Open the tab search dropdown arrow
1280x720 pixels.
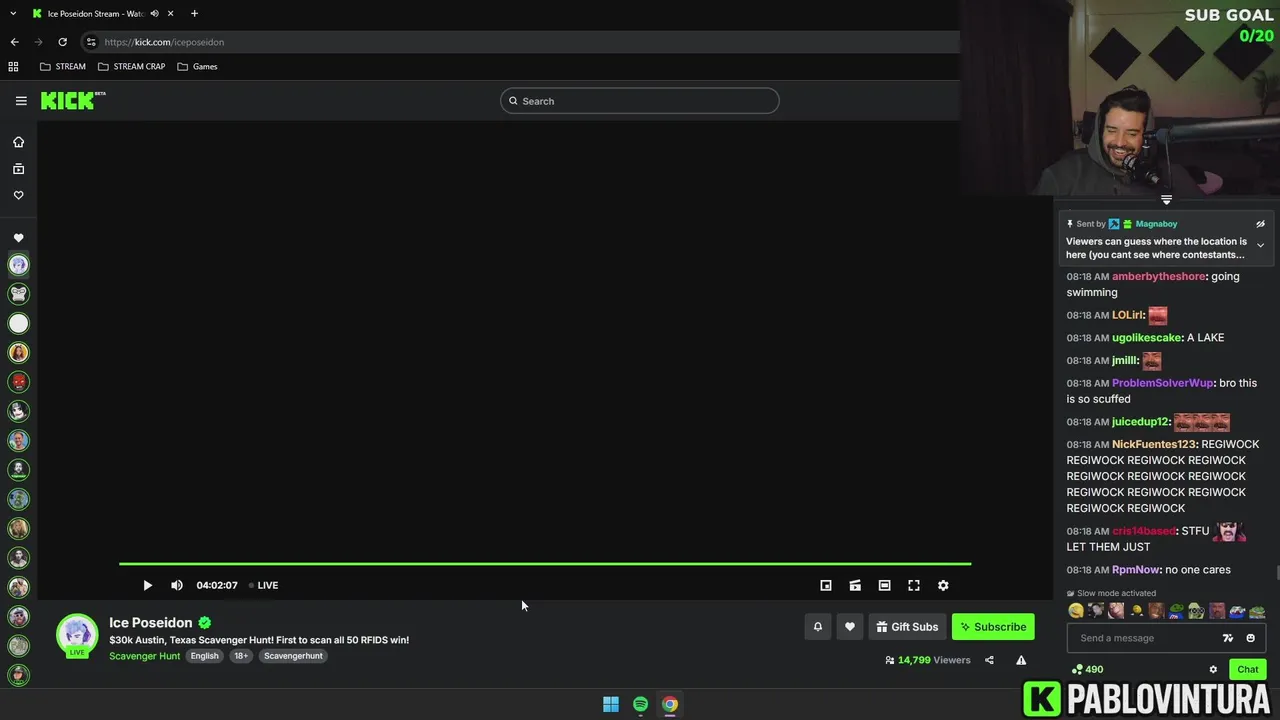pos(13,14)
